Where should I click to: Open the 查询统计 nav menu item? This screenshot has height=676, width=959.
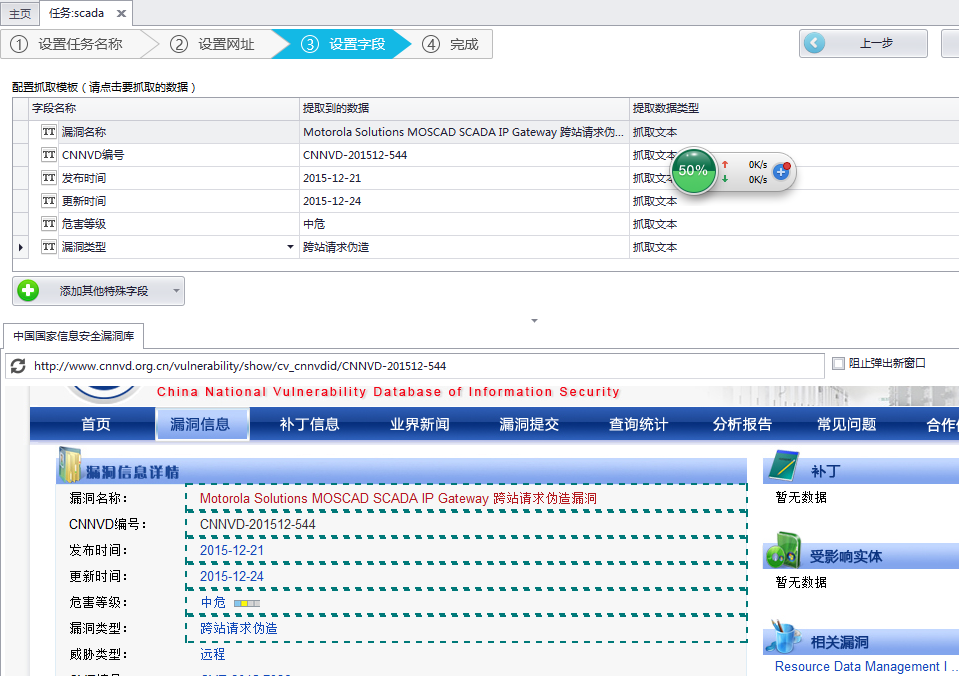tap(638, 424)
